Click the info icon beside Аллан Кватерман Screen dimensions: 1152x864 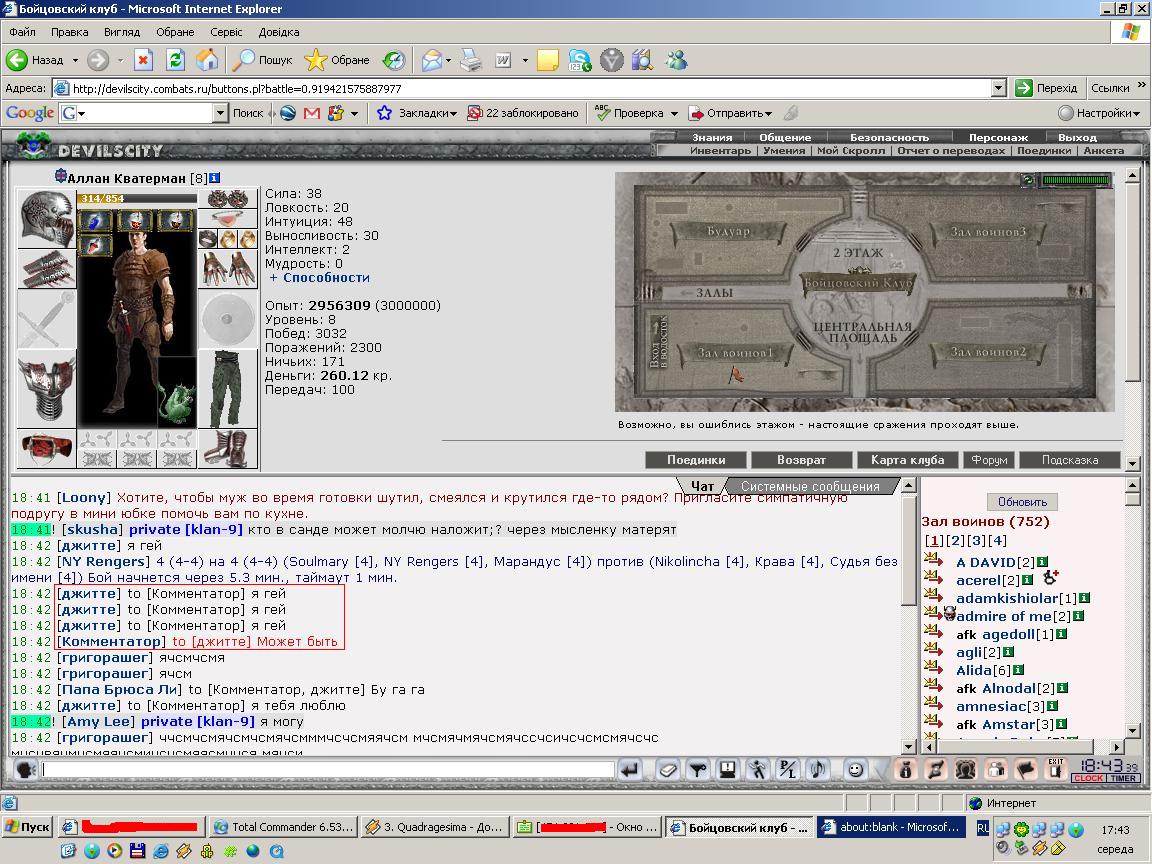215,178
